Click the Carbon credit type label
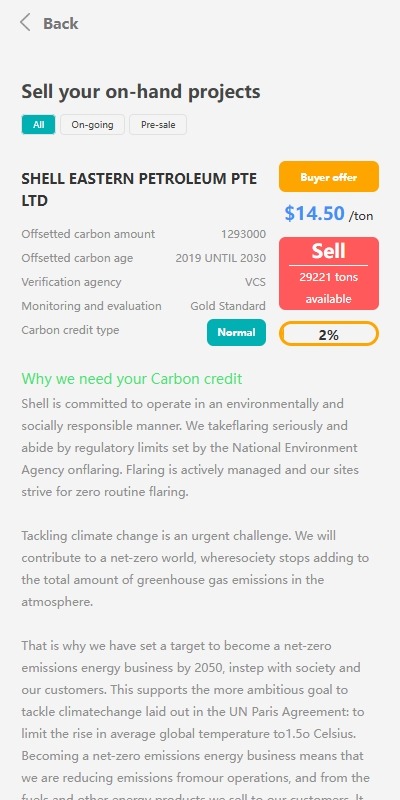Viewport: 400px width, 800px height. point(70,330)
